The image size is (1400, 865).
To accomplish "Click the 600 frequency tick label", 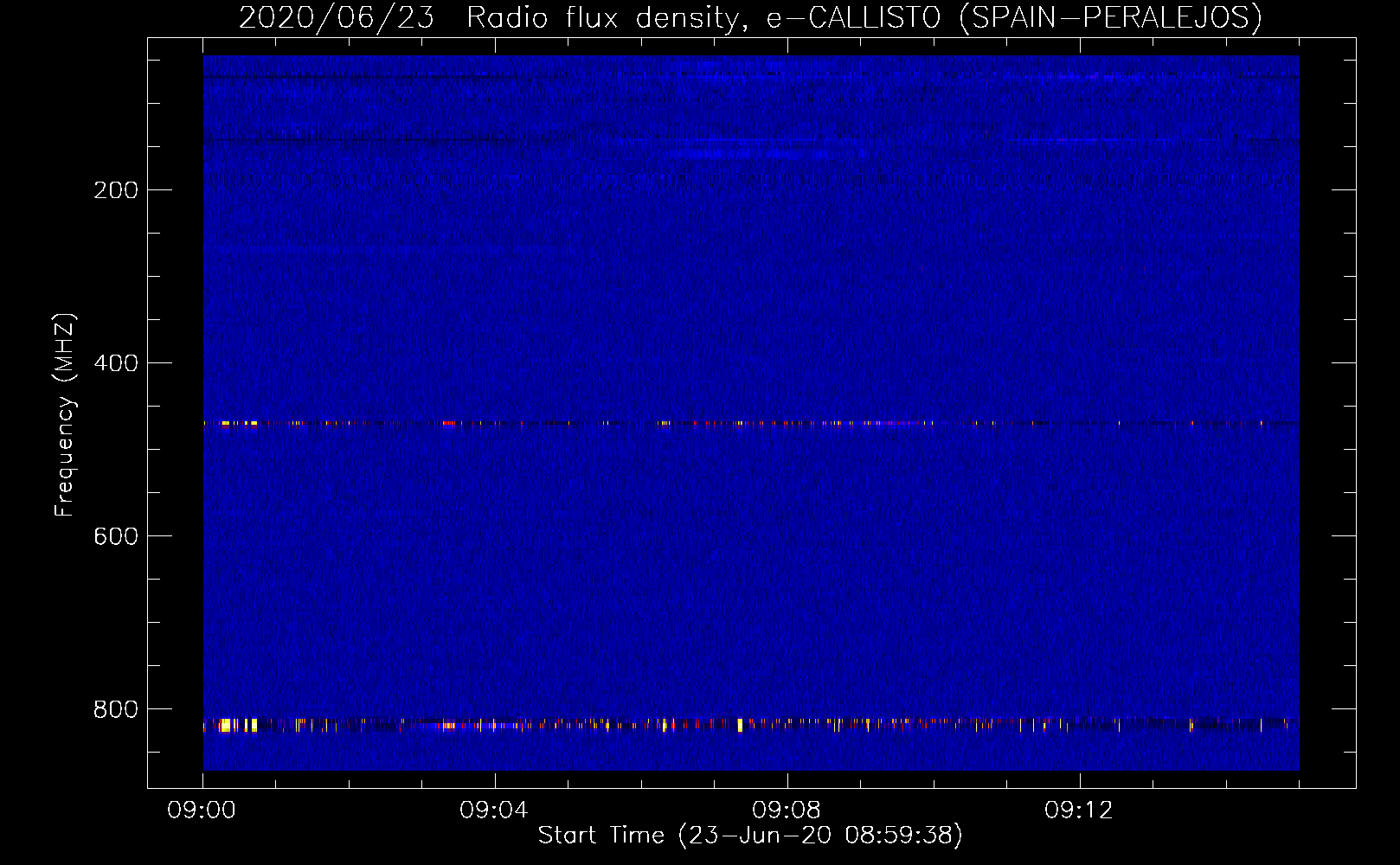I will [x=116, y=536].
